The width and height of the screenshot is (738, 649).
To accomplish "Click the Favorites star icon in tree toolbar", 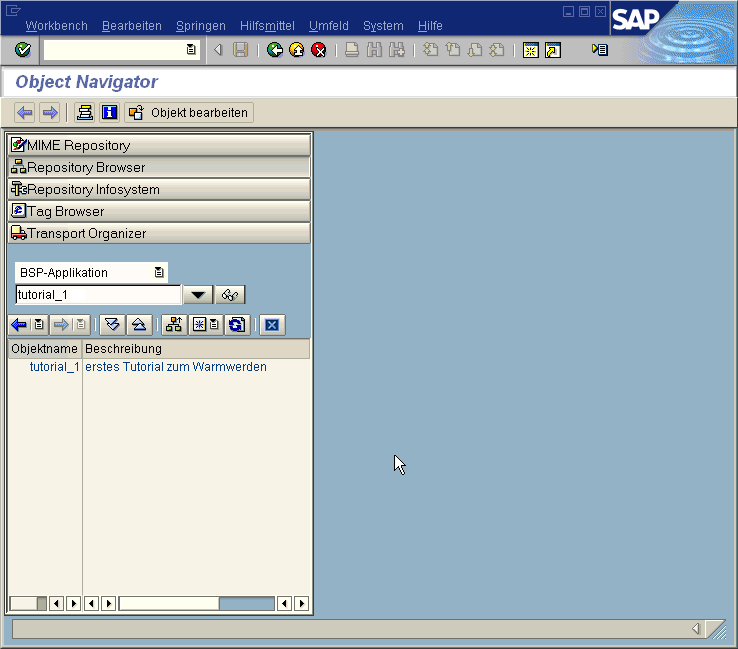I will click(200, 325).
